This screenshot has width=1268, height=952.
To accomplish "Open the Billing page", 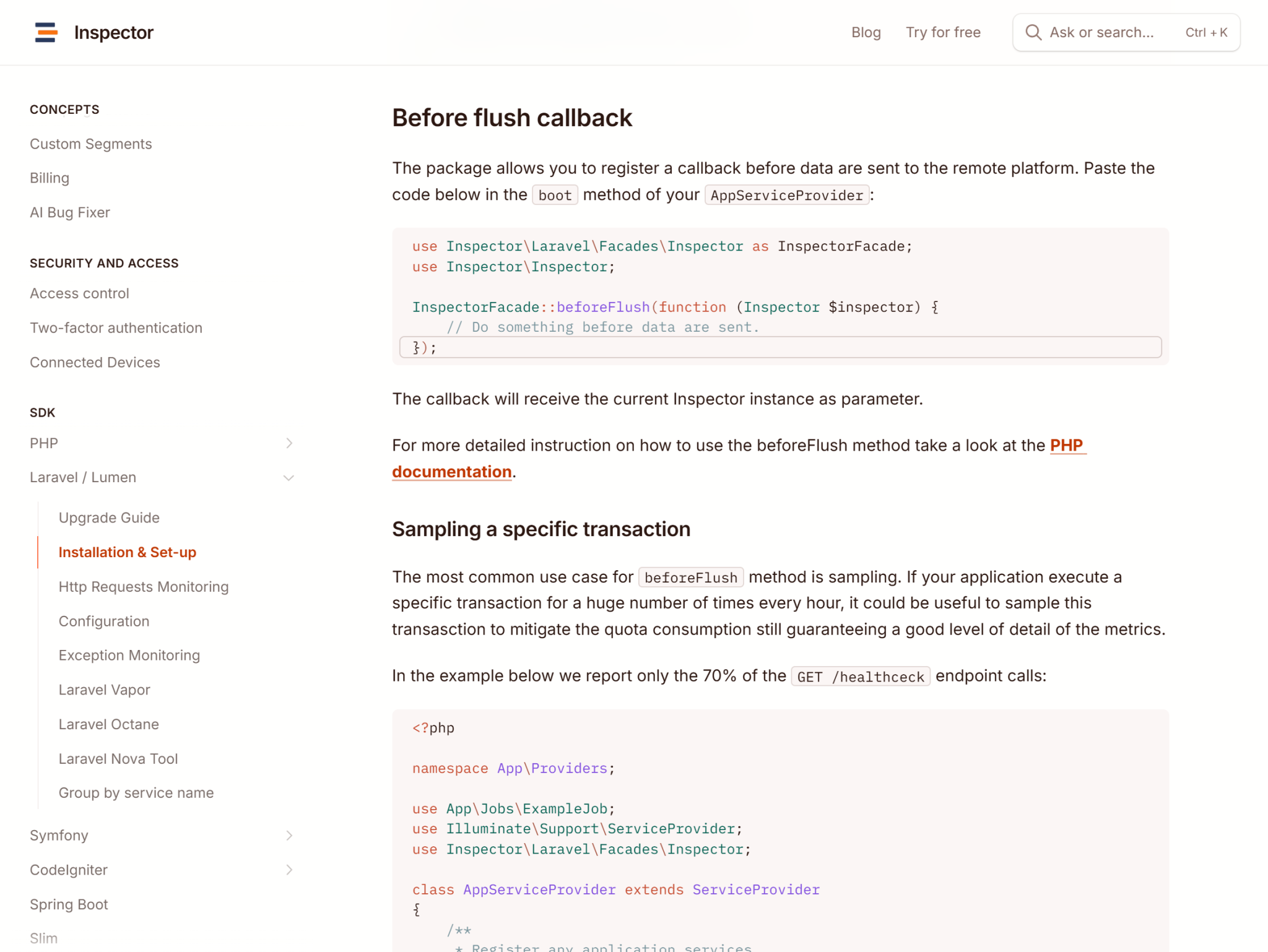I will click(49, 178).
